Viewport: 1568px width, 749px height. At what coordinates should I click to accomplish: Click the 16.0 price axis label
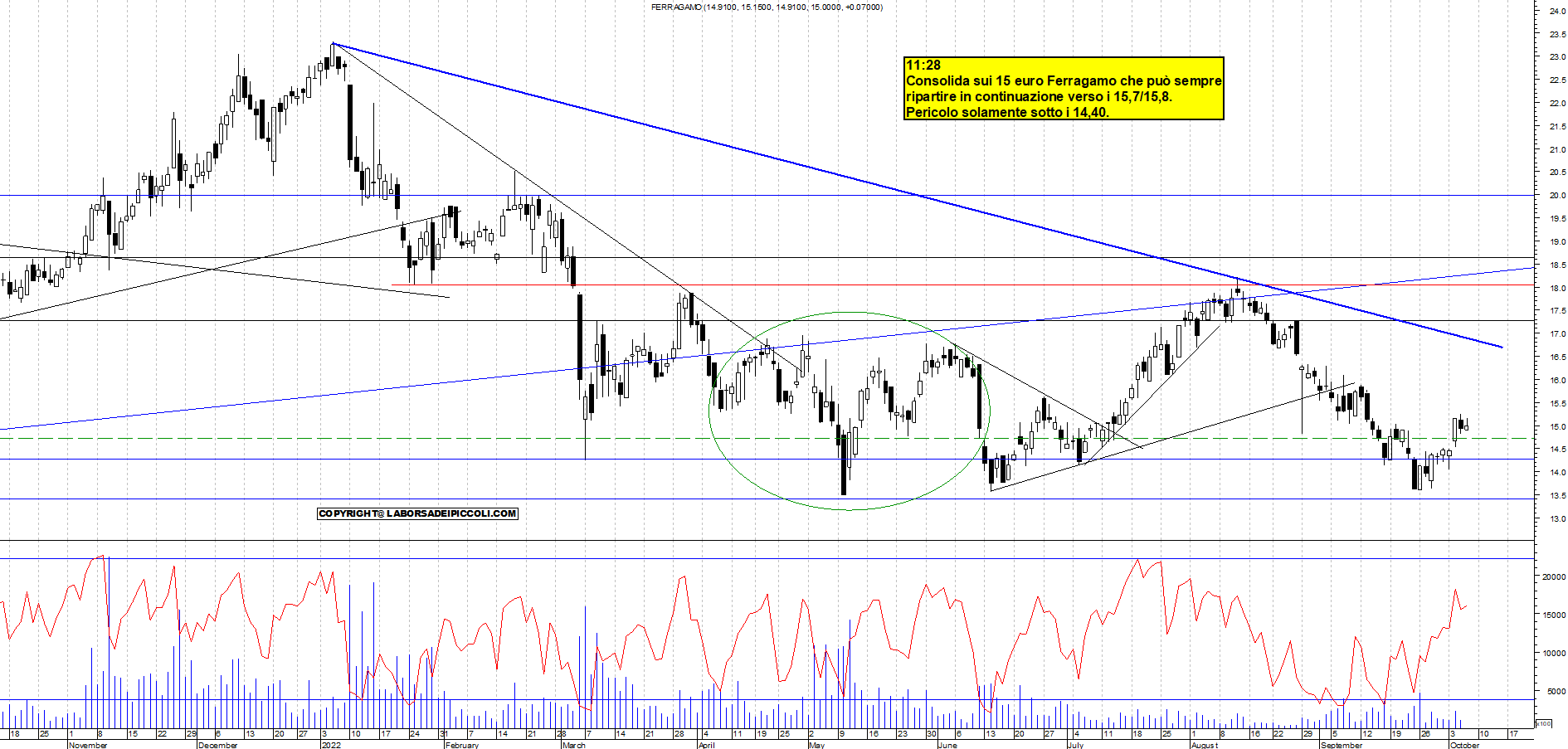[x=1557, y=381]
